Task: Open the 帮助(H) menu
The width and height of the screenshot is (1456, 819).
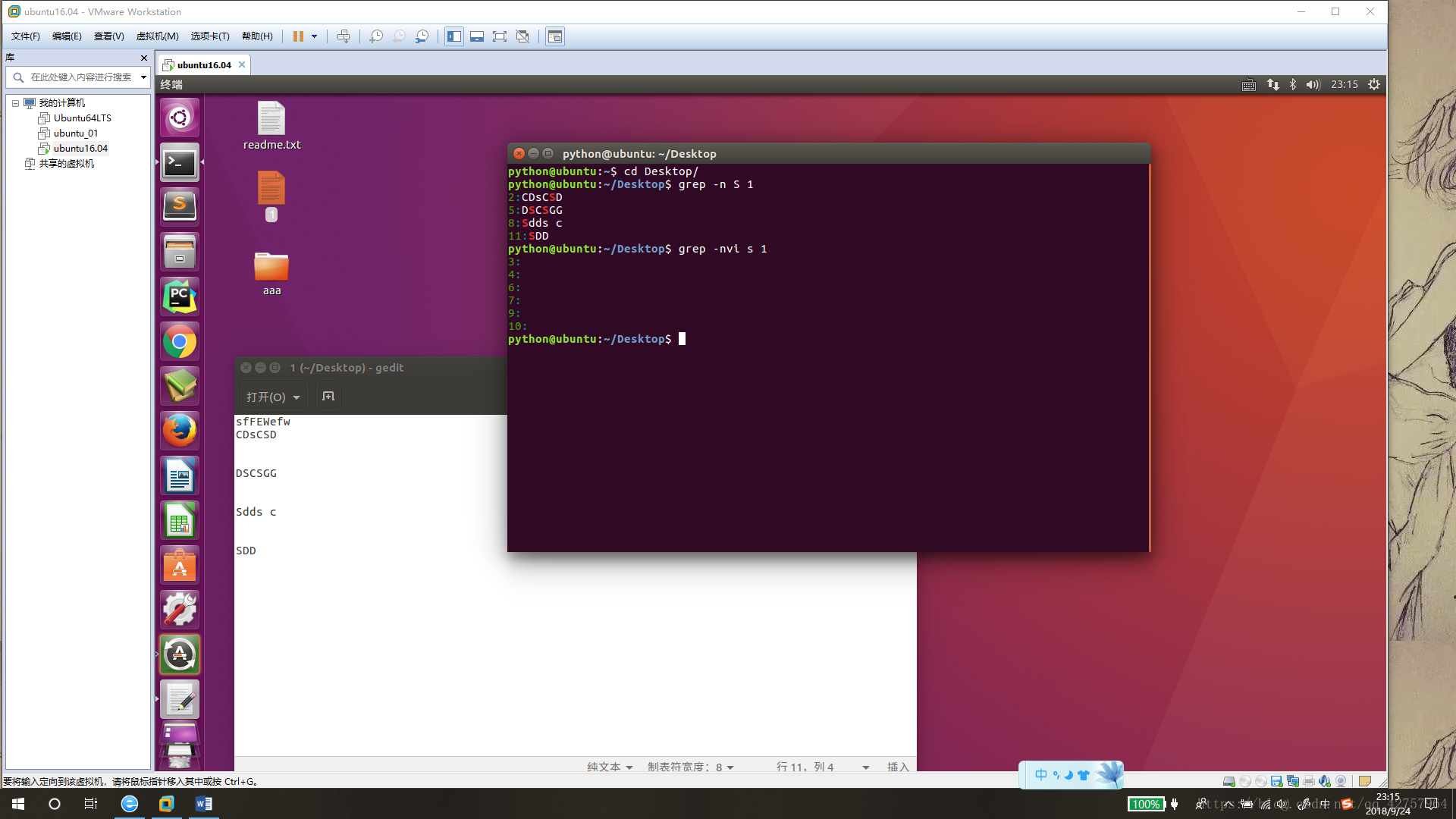Action: click(x=257, y=36)
